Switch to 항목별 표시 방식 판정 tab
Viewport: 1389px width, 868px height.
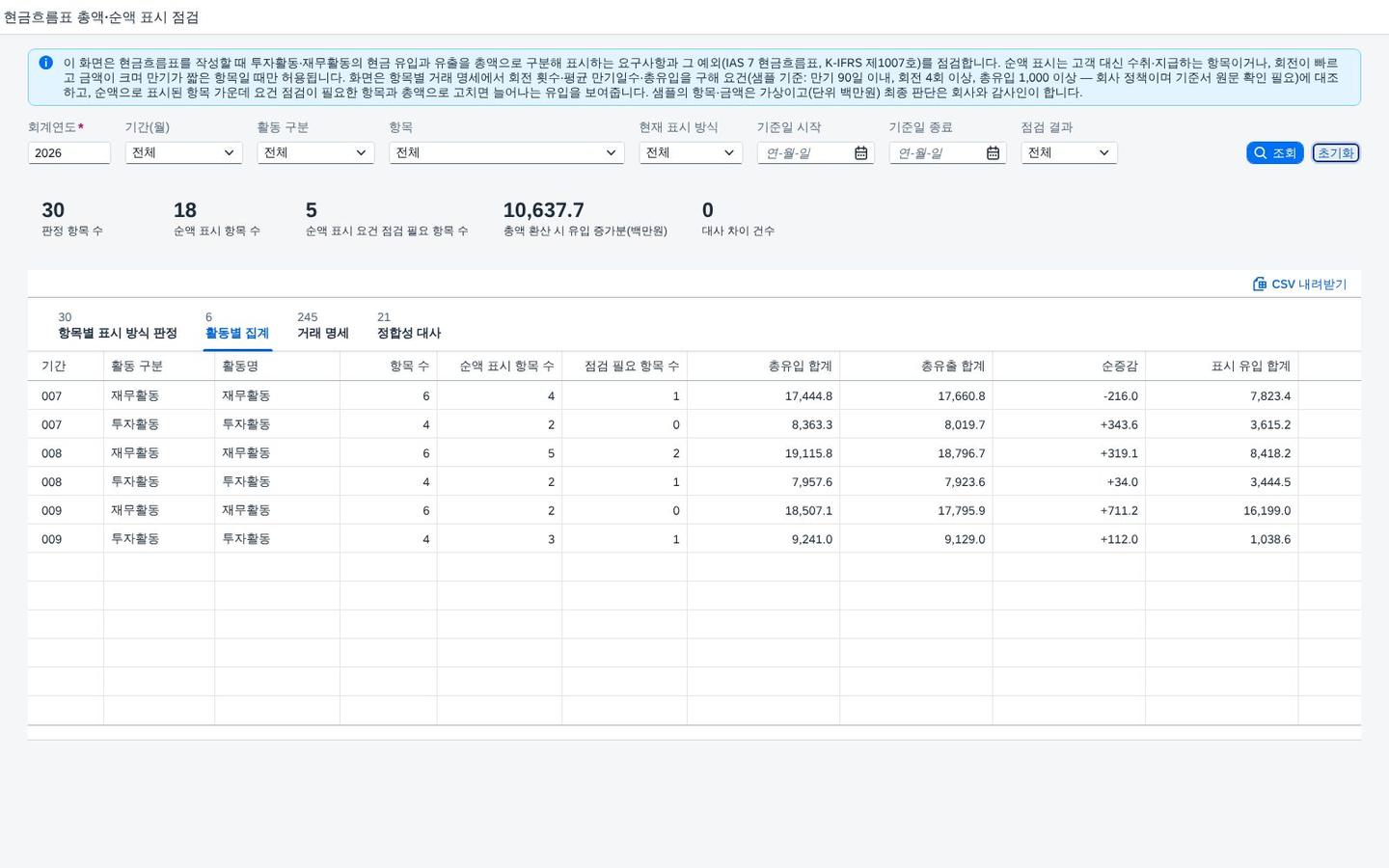[118, 326]
